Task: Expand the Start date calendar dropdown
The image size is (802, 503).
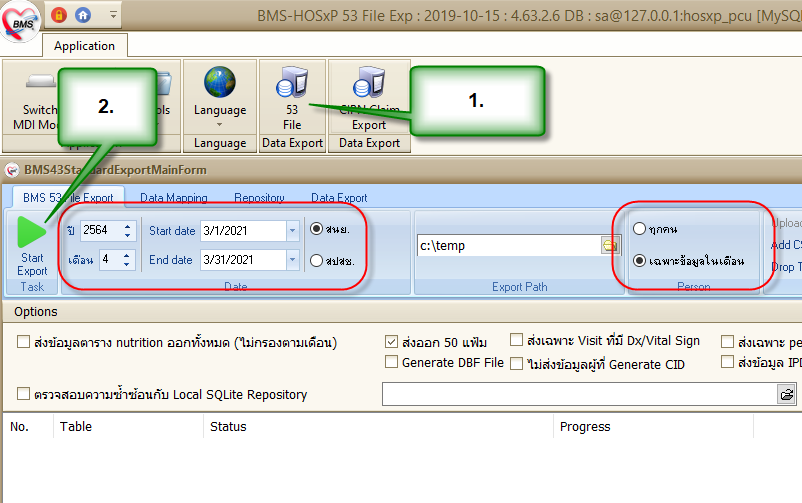Action: [293, 231]
